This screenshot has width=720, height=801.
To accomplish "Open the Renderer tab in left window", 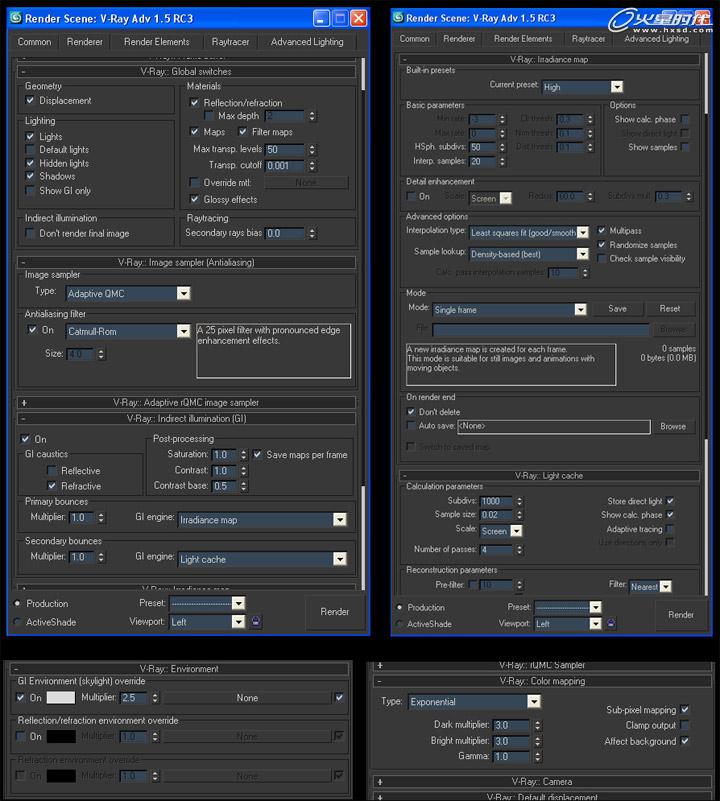I will point(84,42).
